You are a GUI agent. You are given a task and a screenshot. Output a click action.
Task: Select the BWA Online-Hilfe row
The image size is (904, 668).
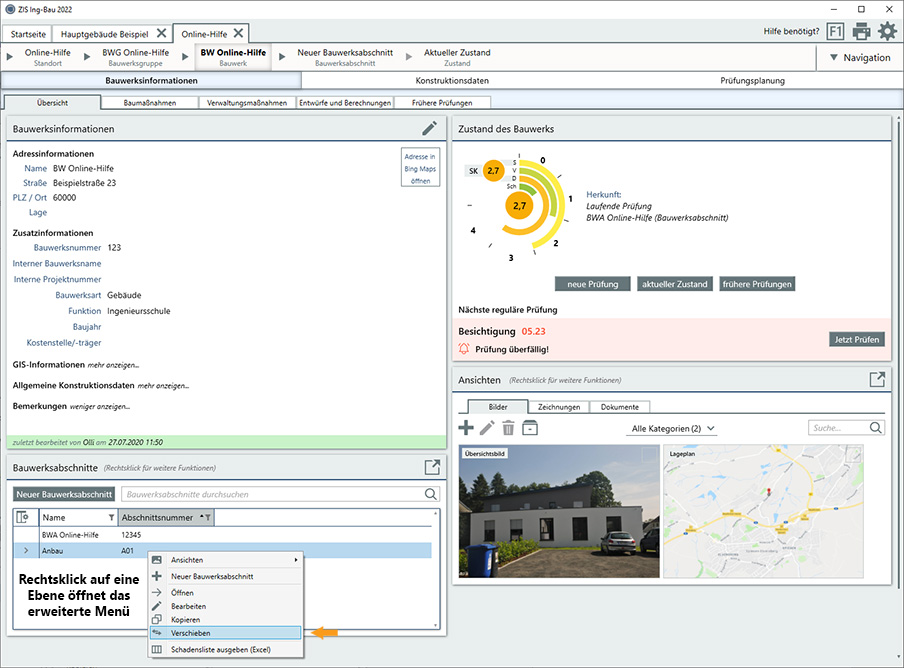[x=222, y=535]
